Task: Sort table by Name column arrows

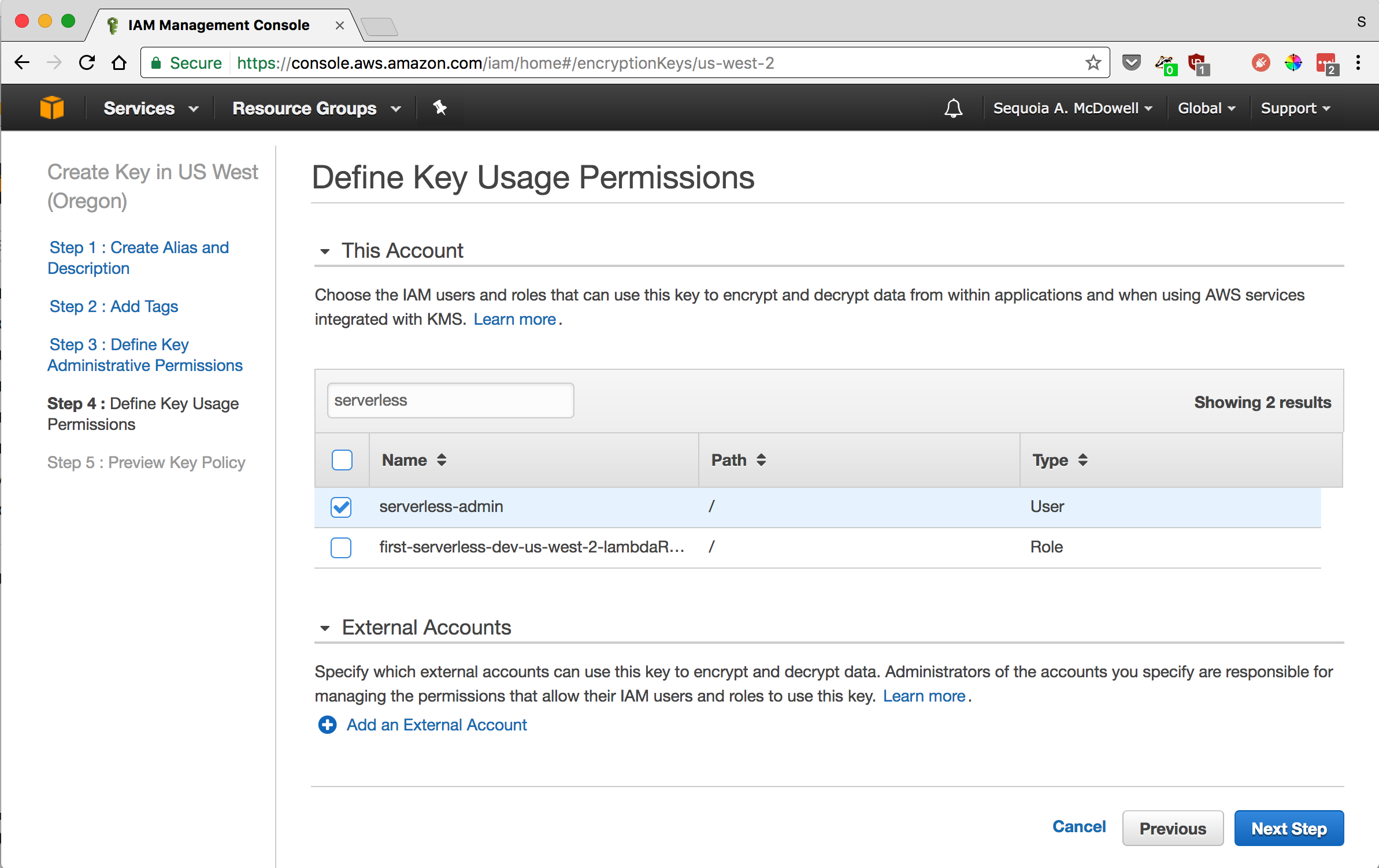Action: [442, 460]
